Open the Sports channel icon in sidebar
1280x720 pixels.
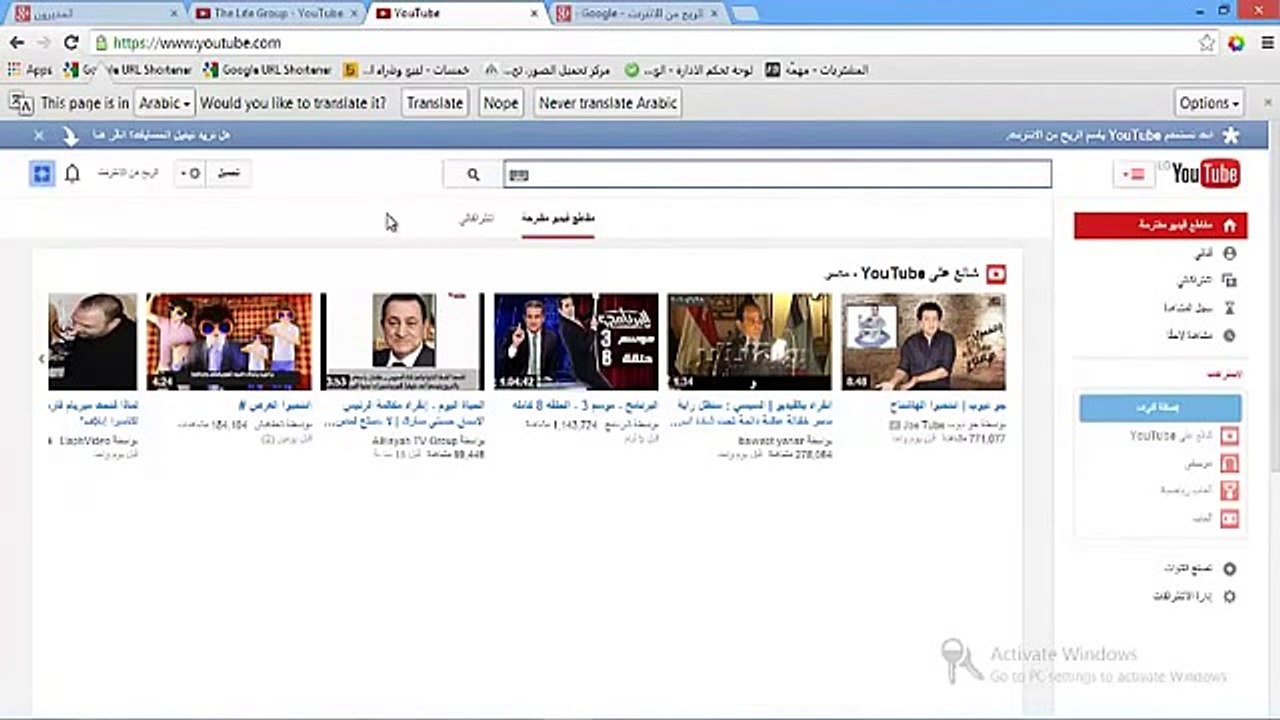pyautogui.click(x=1230, y=491)
